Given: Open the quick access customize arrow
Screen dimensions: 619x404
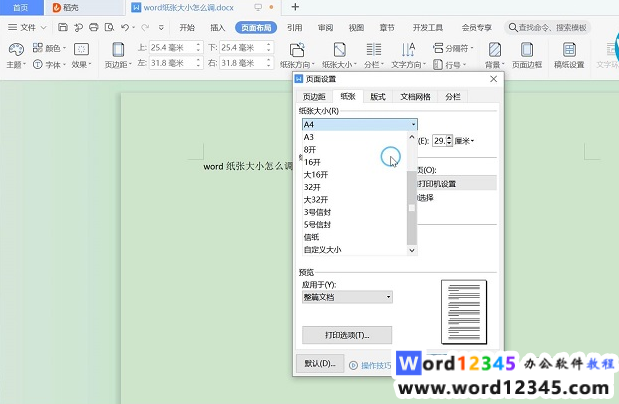Looking at the screenshot, I should pos(161,28).
